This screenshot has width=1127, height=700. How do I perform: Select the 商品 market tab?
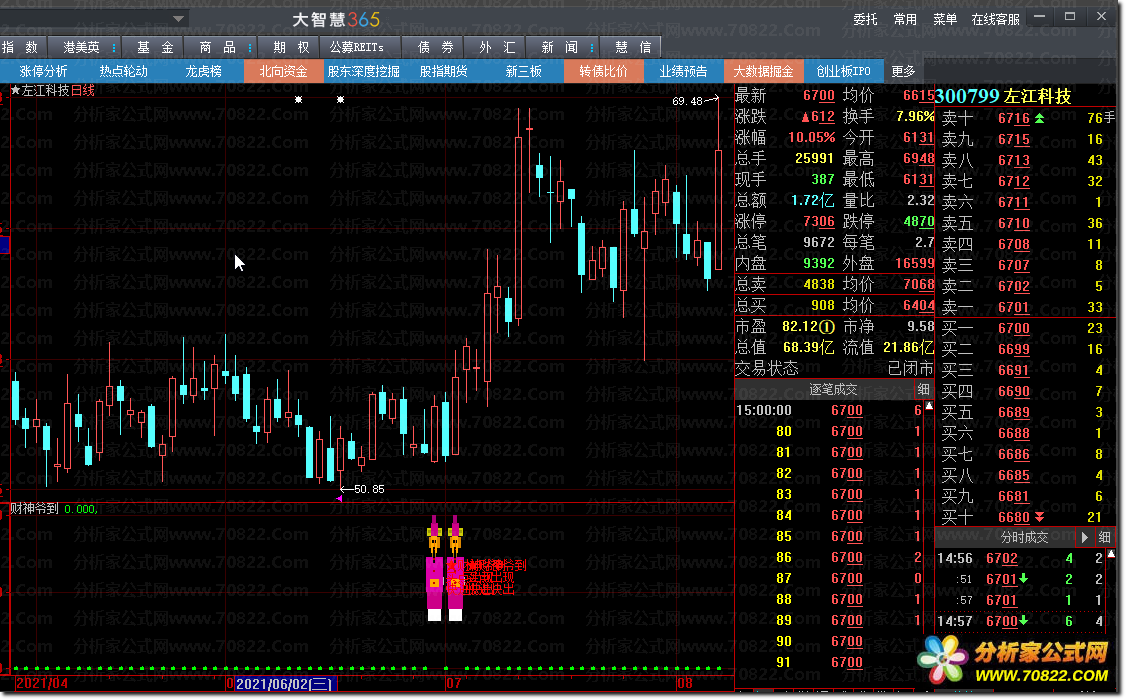[x=217, y=47]
